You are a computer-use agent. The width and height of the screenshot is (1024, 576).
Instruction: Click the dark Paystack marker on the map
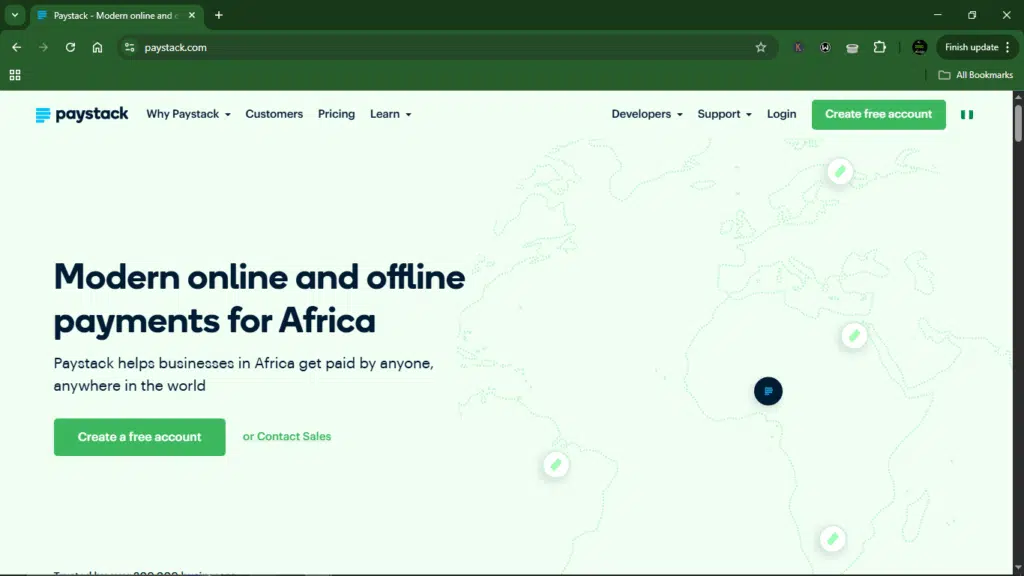[x=768, y=391]
